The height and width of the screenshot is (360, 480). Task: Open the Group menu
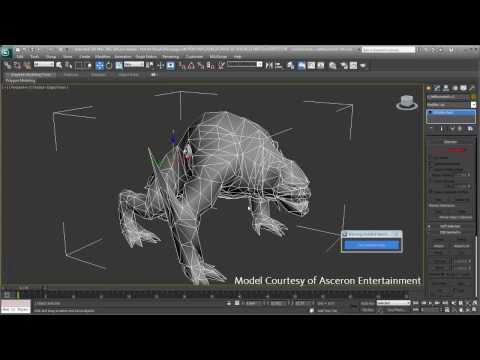pyautogui.click(x=51, y=57)
